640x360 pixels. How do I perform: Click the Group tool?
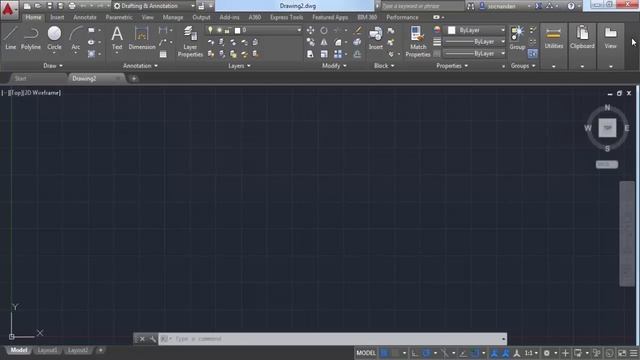tap(517, 38)
